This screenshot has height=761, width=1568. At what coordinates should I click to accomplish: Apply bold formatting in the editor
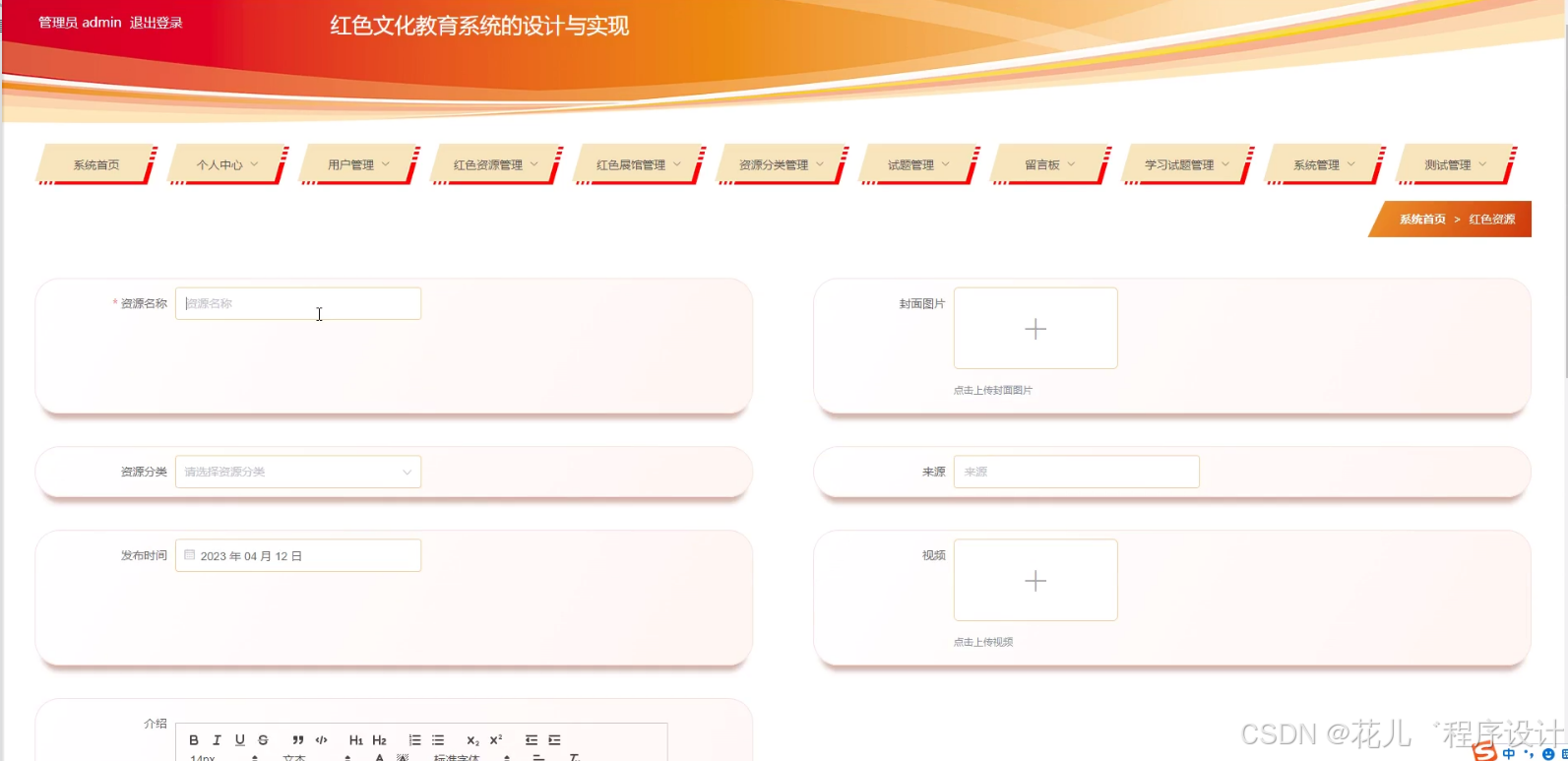click(x=194, y=740)
